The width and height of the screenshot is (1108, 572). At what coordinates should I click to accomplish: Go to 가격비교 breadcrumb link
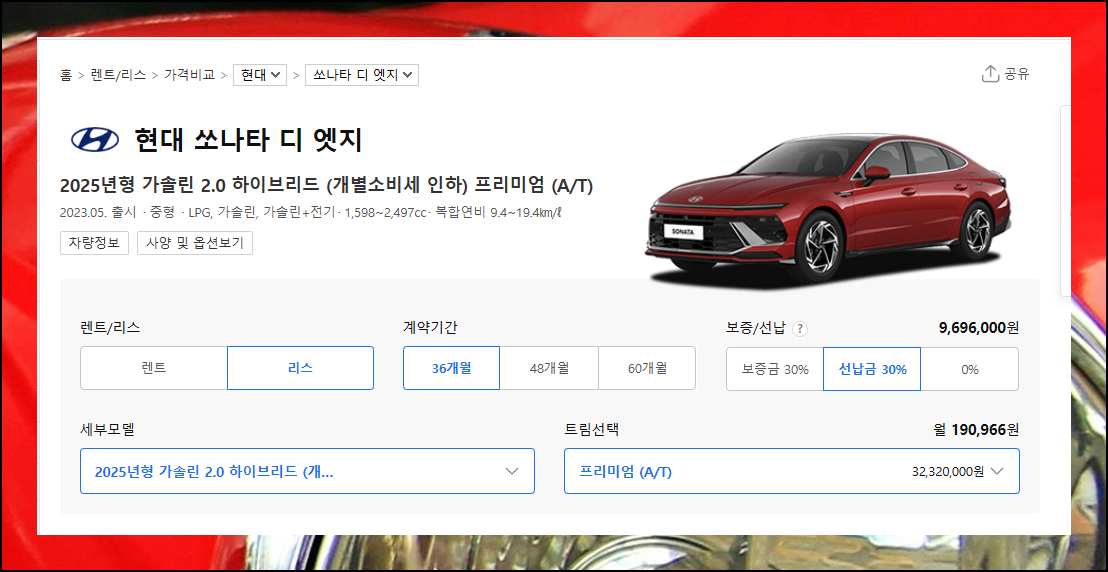189,75
